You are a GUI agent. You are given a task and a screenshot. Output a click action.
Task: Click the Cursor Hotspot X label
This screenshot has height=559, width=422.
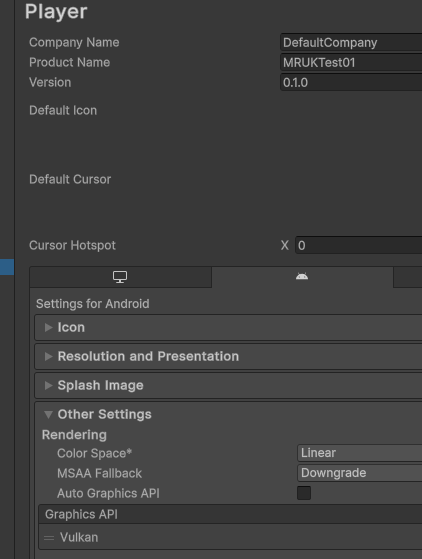(x=284, y=245)
